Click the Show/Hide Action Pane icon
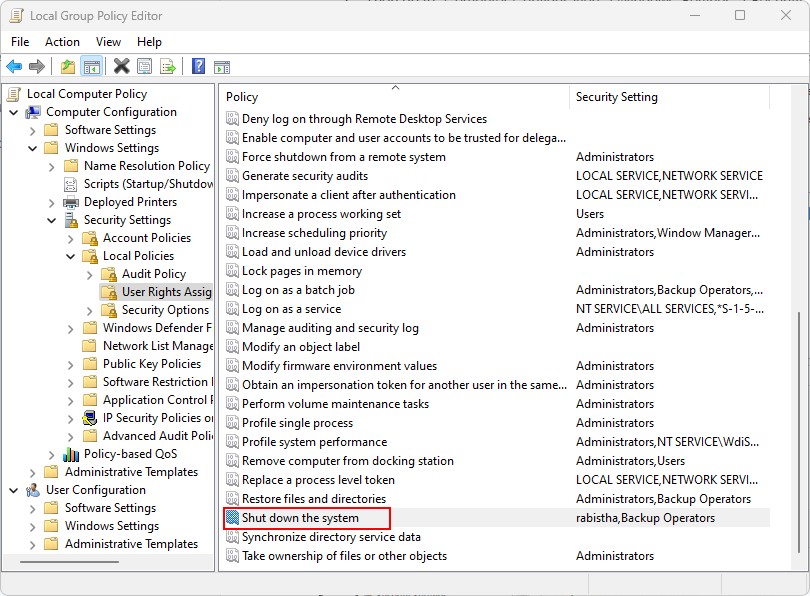This screenshot has height=596, width=810. pos(222,67)
